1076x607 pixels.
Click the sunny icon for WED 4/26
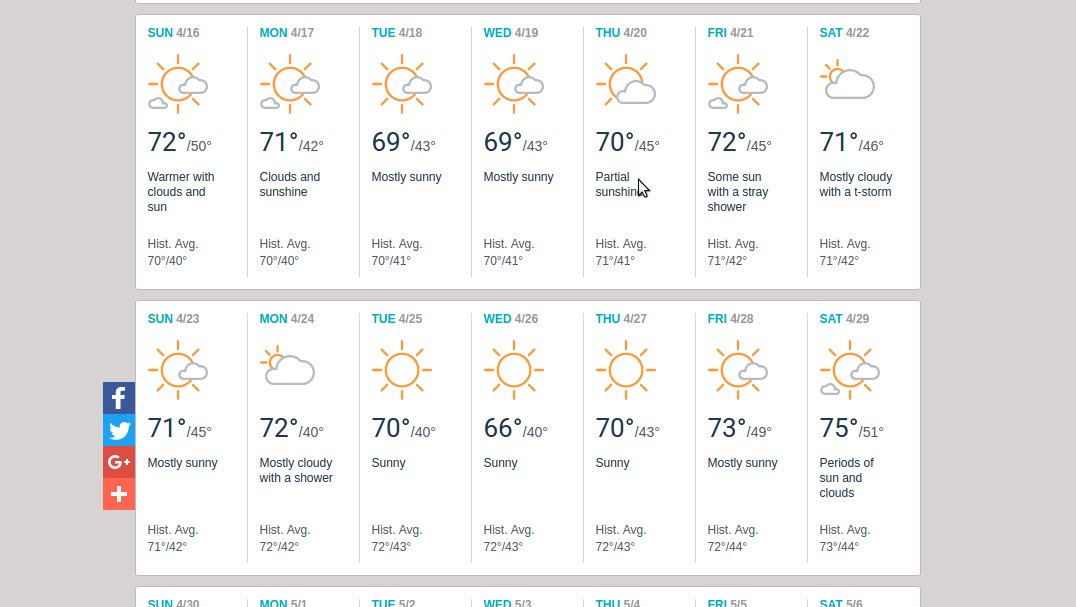[513, 370]
